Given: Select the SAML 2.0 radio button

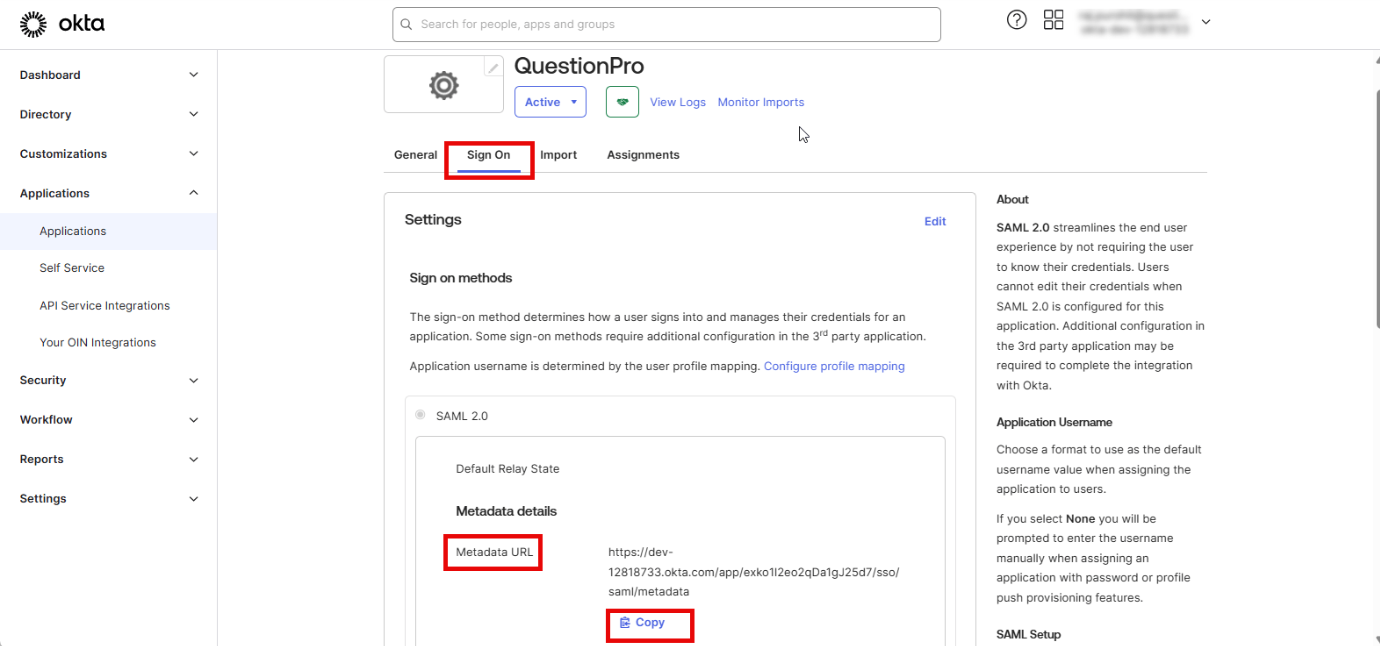Looking at the screenshot, I should pos(420,414).
